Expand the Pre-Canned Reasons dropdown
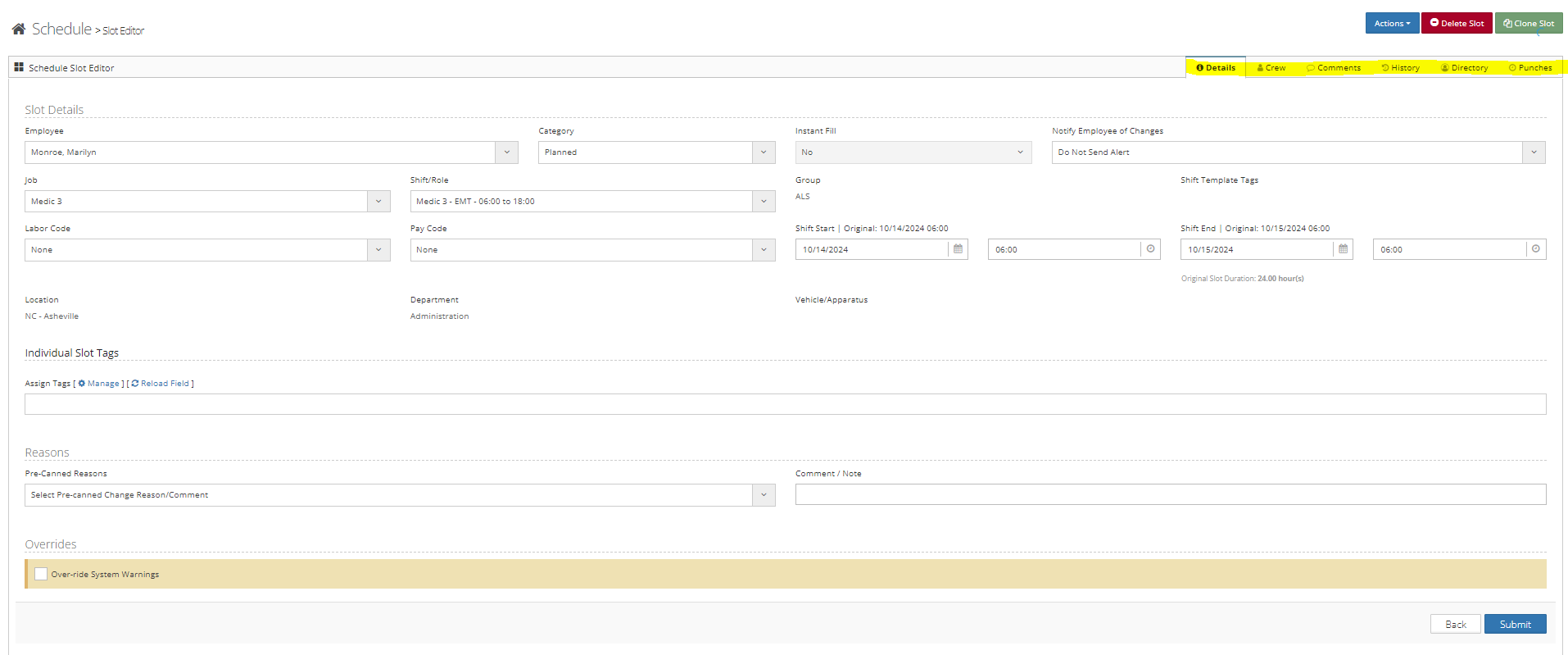Viewport: 1568px width, 655px height. pyautogui.click(x=763, y=495)
